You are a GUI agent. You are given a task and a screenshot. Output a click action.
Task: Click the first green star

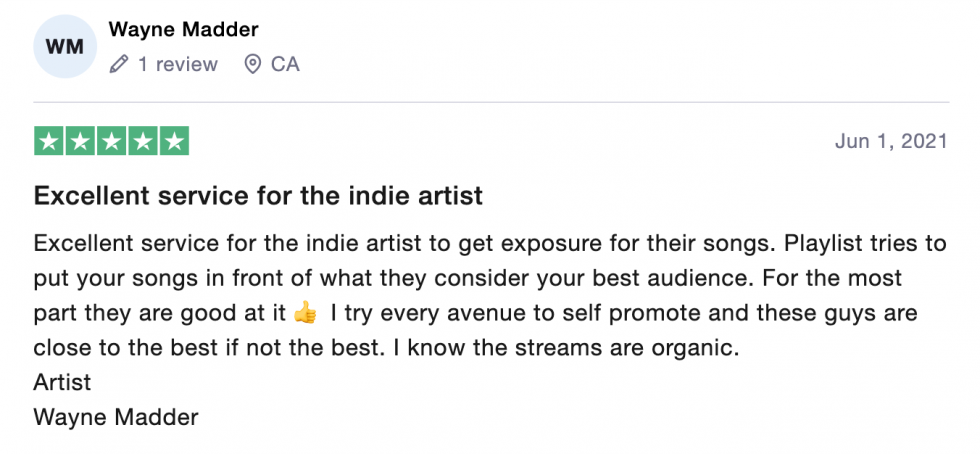[x=49, y=141]
